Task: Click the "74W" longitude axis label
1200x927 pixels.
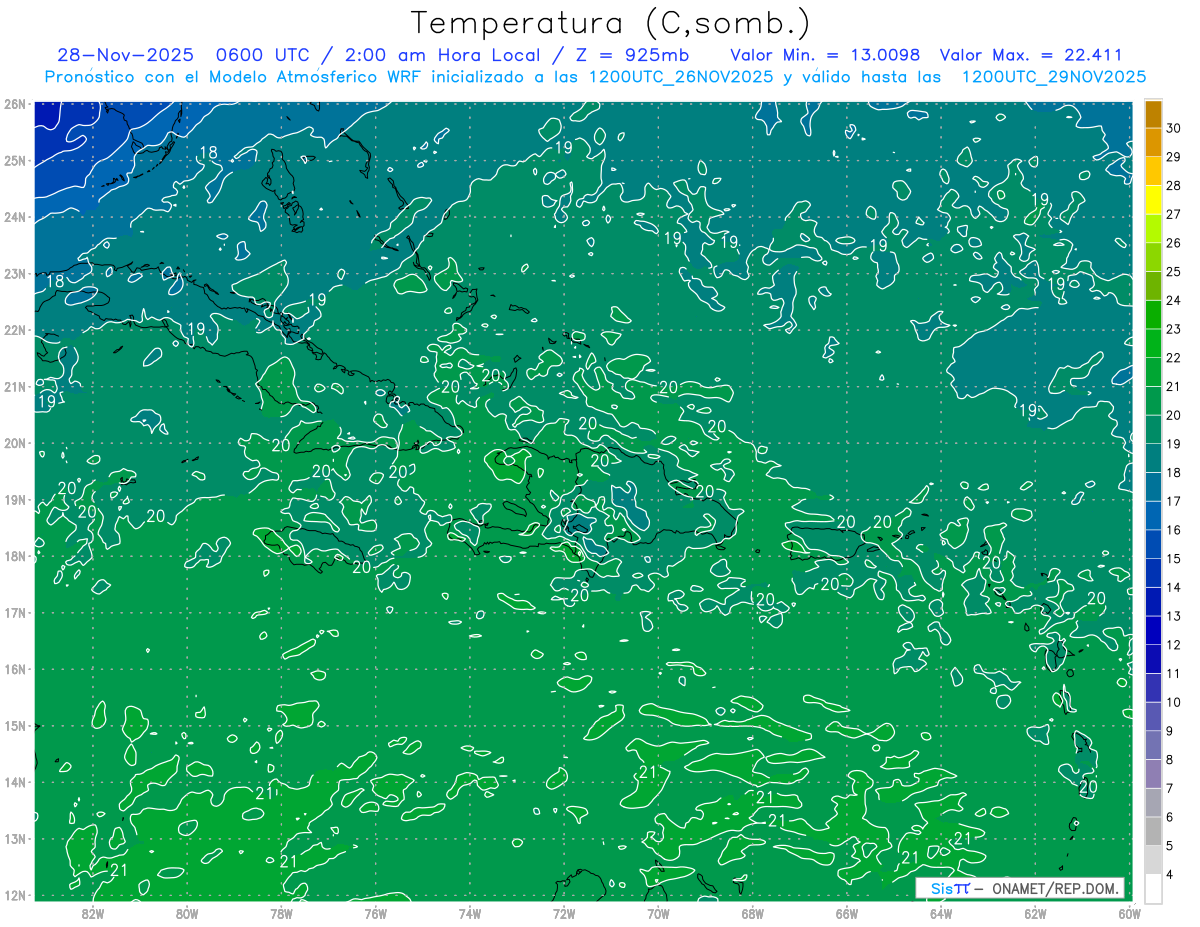Action: (469, 913)
